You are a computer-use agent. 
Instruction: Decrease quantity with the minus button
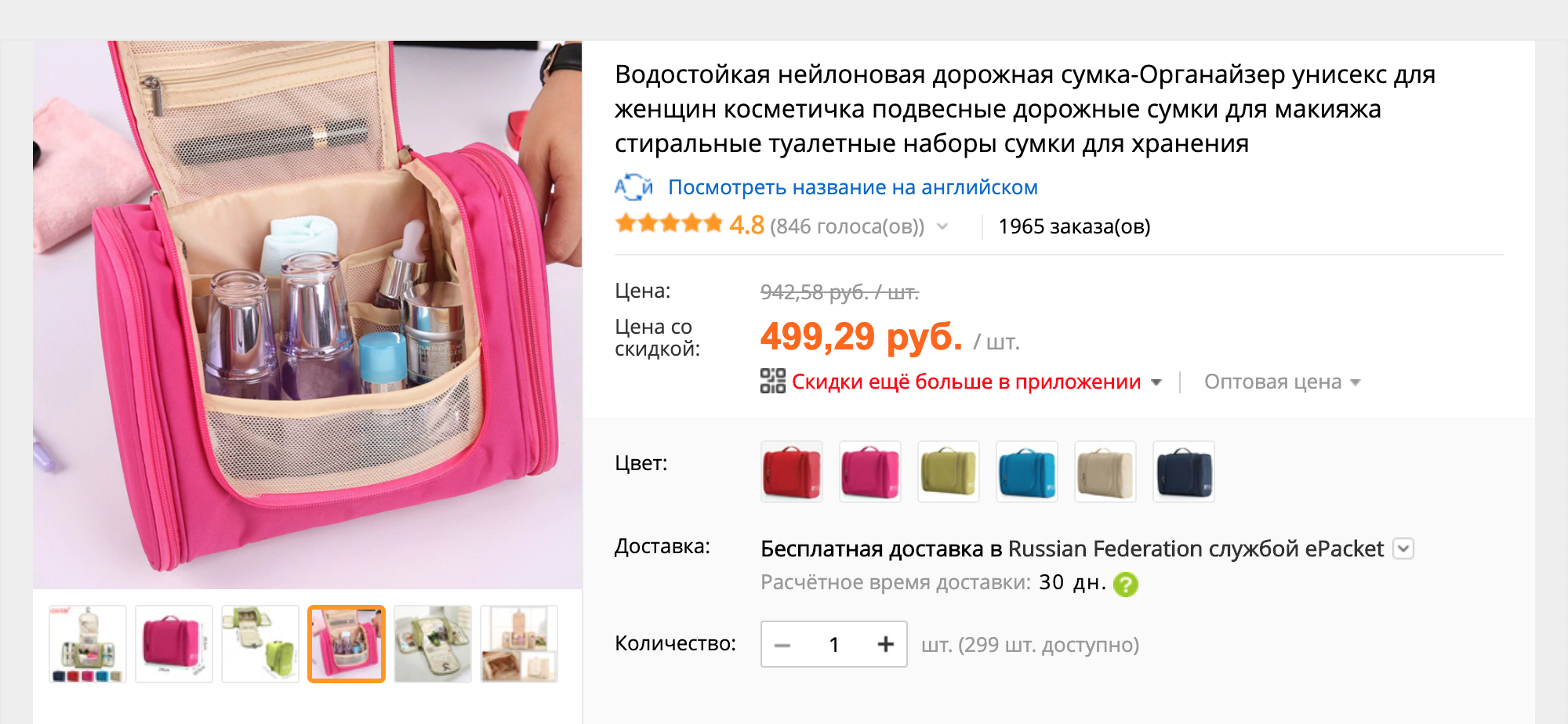[x=782, y=645]
